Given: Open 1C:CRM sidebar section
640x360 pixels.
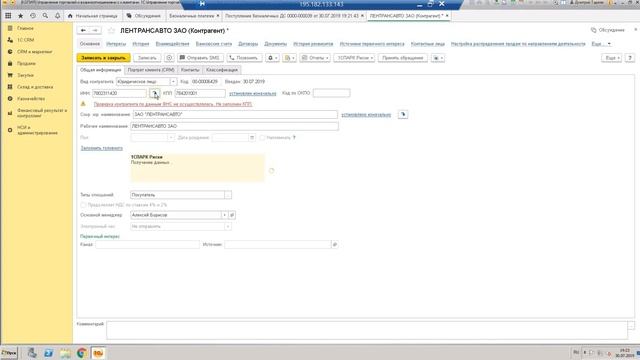Looking at the screenshot, I should 25,40.
